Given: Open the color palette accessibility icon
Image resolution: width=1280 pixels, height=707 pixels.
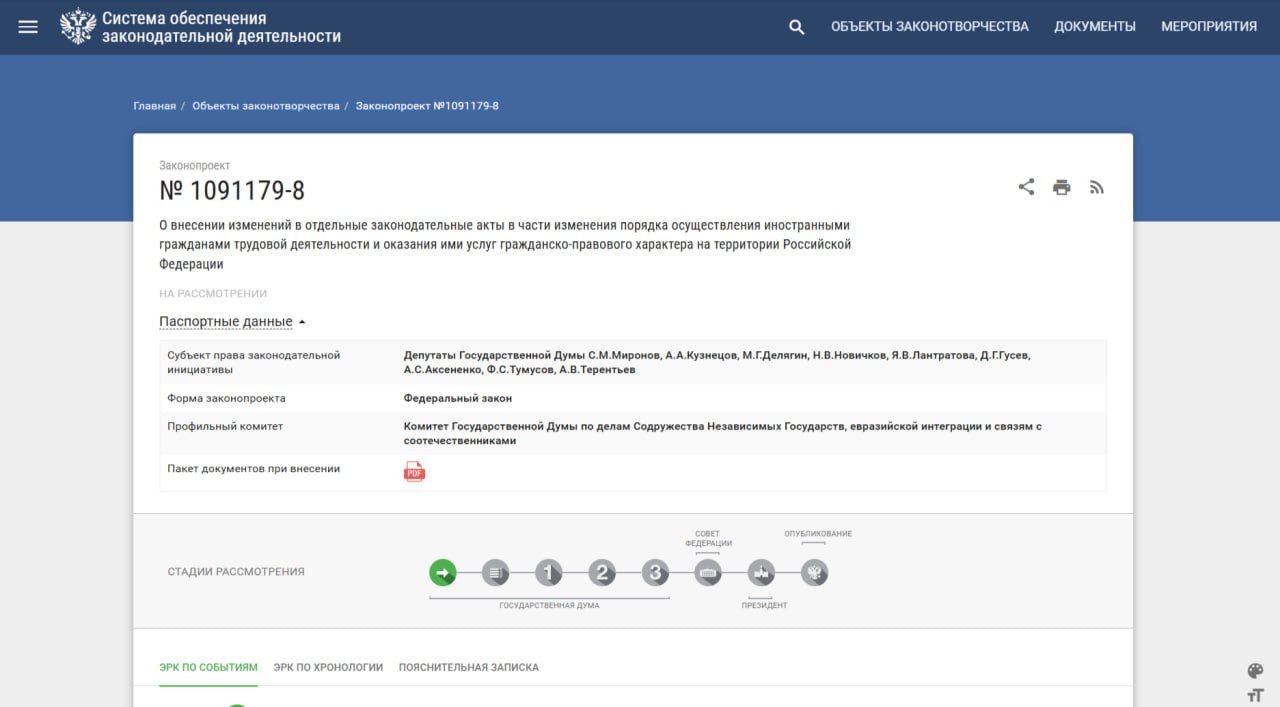Looking at the screenshot, I should coord(1255,671).
